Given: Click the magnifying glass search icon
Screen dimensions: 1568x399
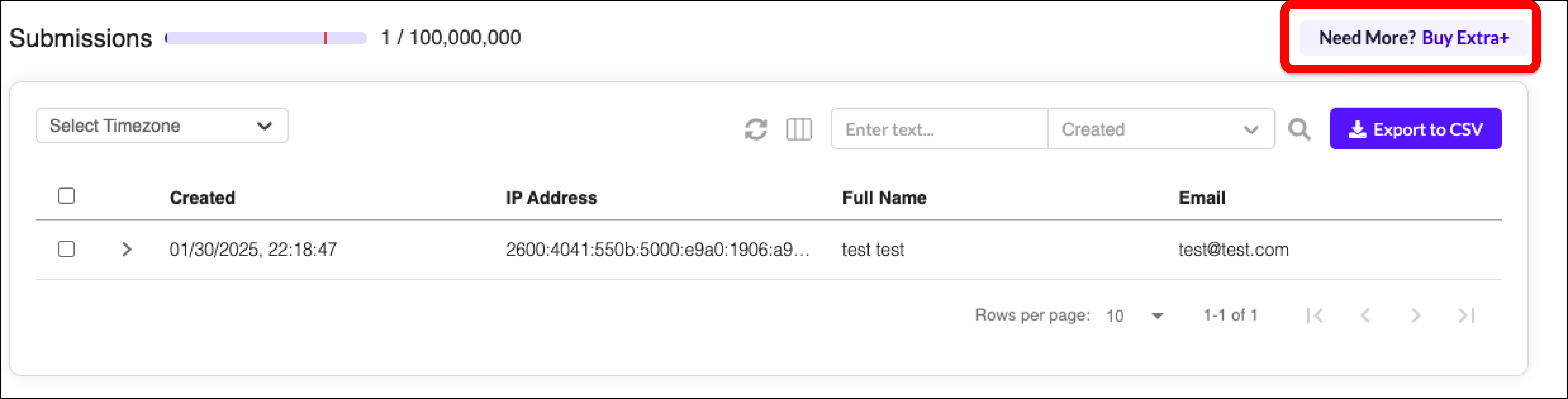Looking at the screenshot, I should (x=1299, y=129).
